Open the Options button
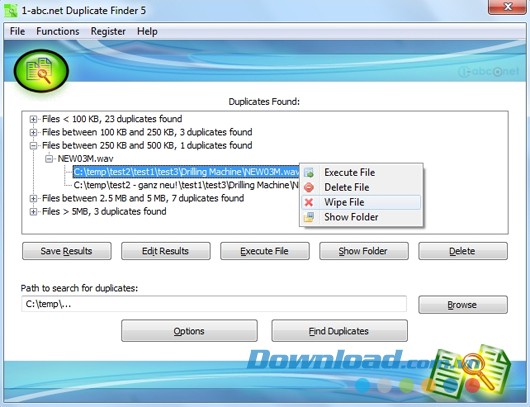 point(189,331)
